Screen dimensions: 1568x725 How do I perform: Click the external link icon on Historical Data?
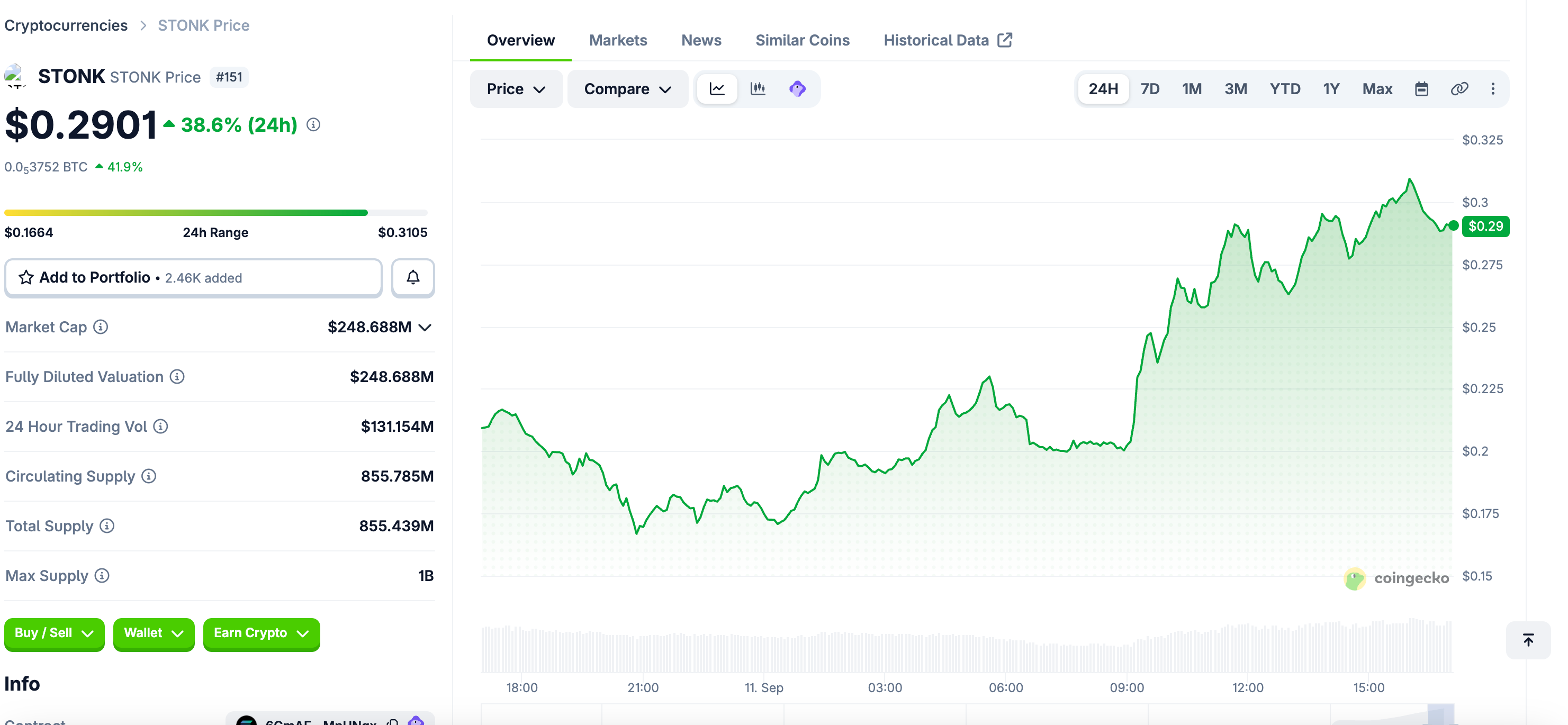1005,40
